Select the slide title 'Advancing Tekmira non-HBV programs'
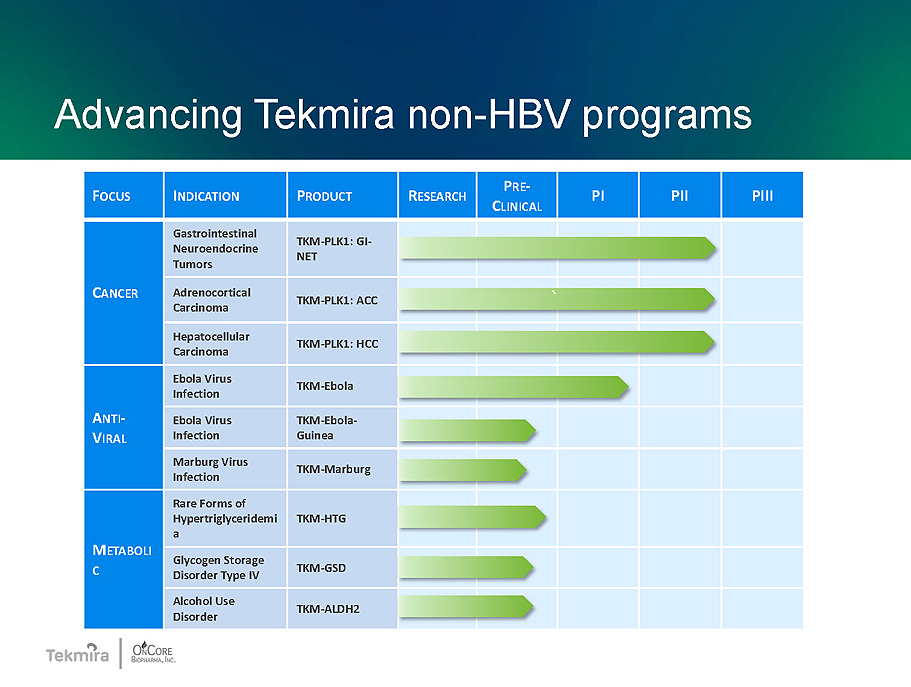This screenshot has width=911, height=687. click(403, 115)
